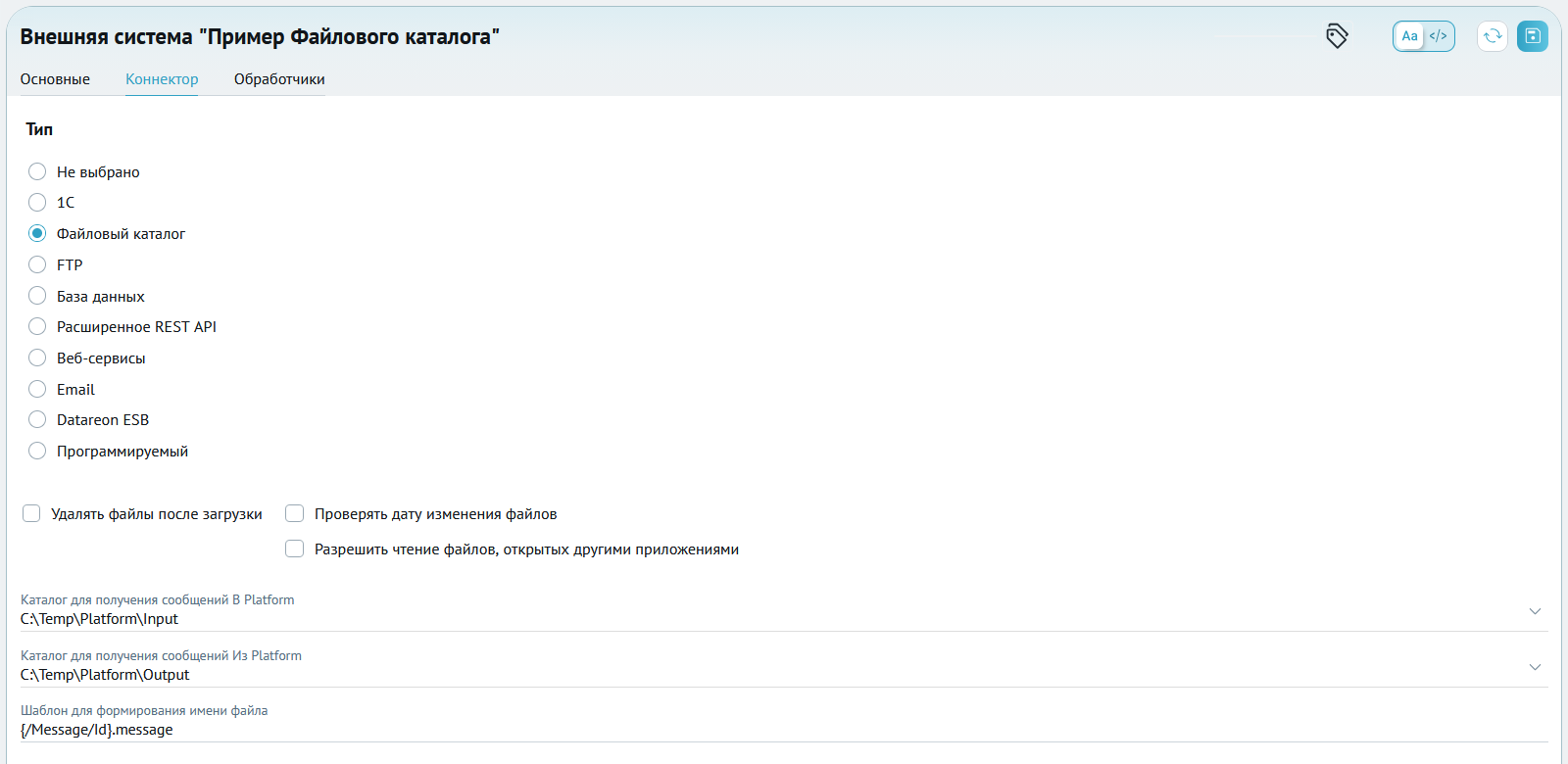Screen dimensions: 1568x764
Task: Expand the В Platform catalog dropdown
Action: pyautogui.click(x=1535, y=611)
